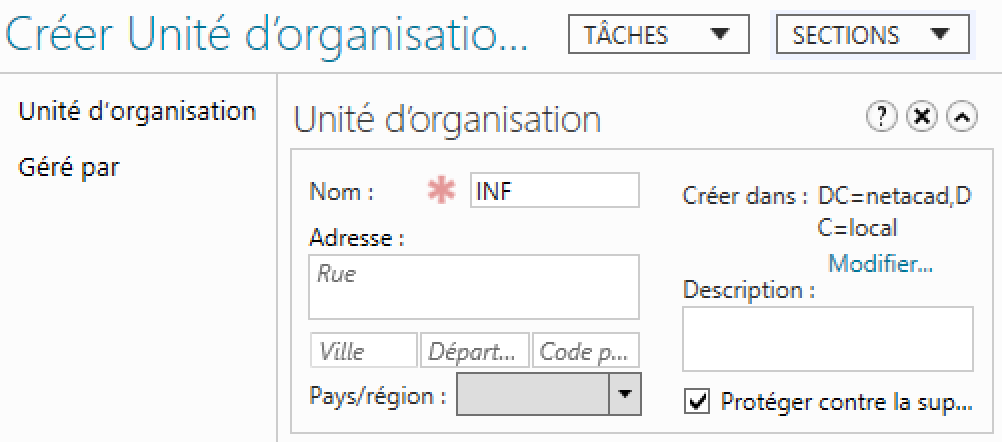Expand the Pays/région combo box

[625, 394]
